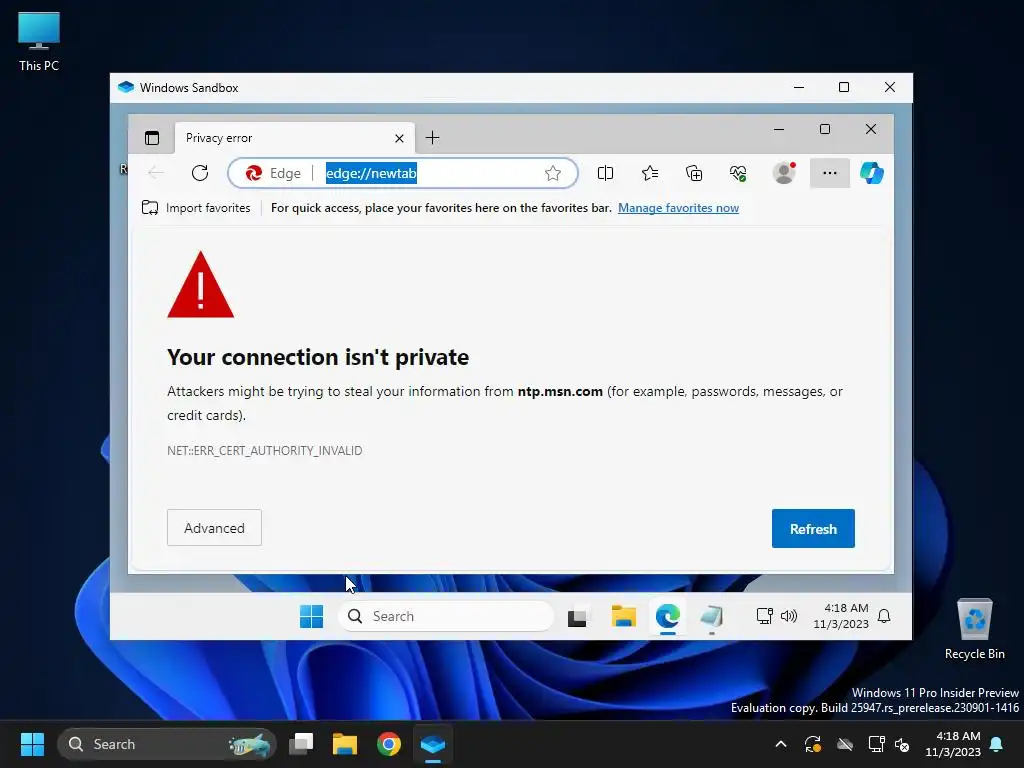Open the Edge tab actions menu icon
The image size is (1024, 768).
[x=152, y=138]
